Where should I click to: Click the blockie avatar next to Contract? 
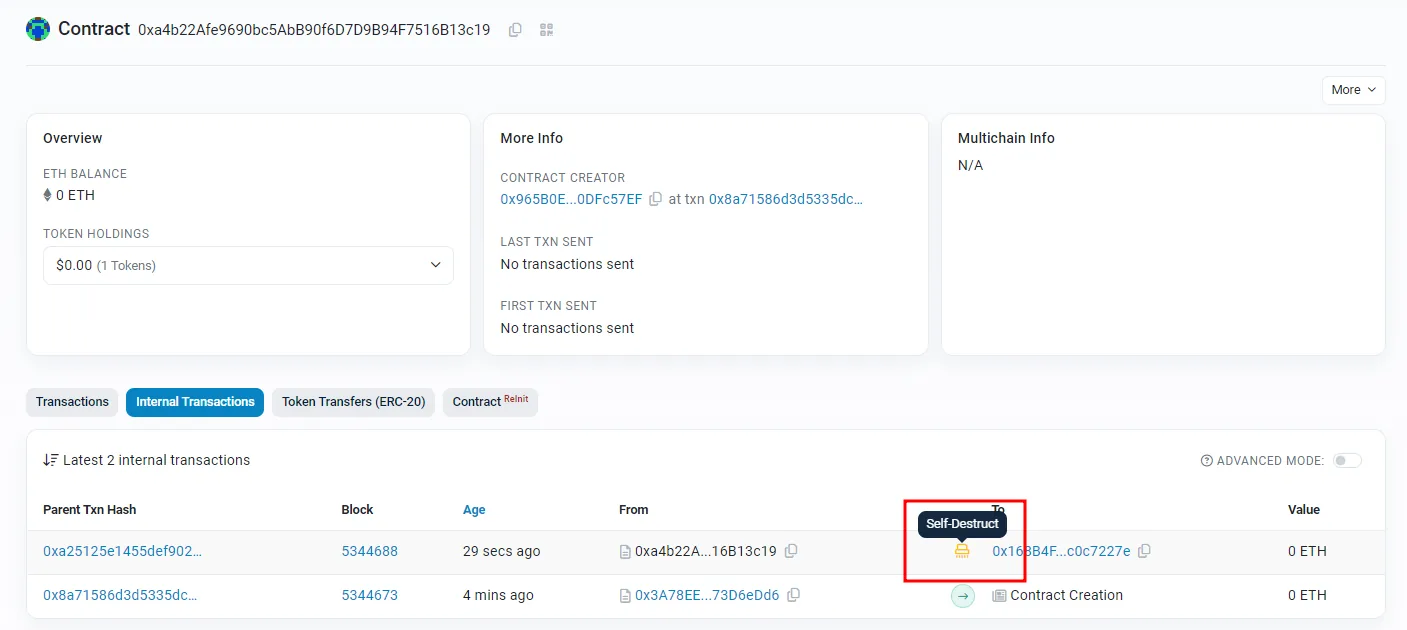[x=38, y=29]
